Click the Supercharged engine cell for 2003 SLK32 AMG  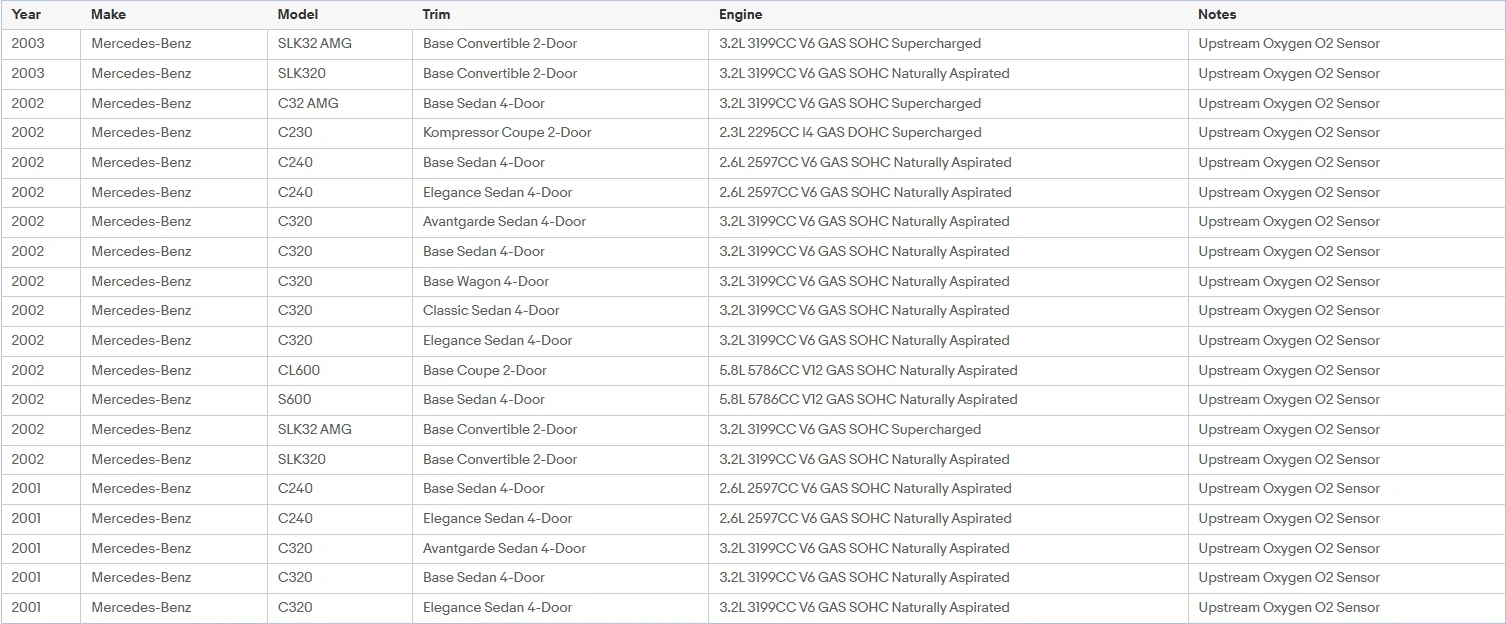(x=850, y=44)
